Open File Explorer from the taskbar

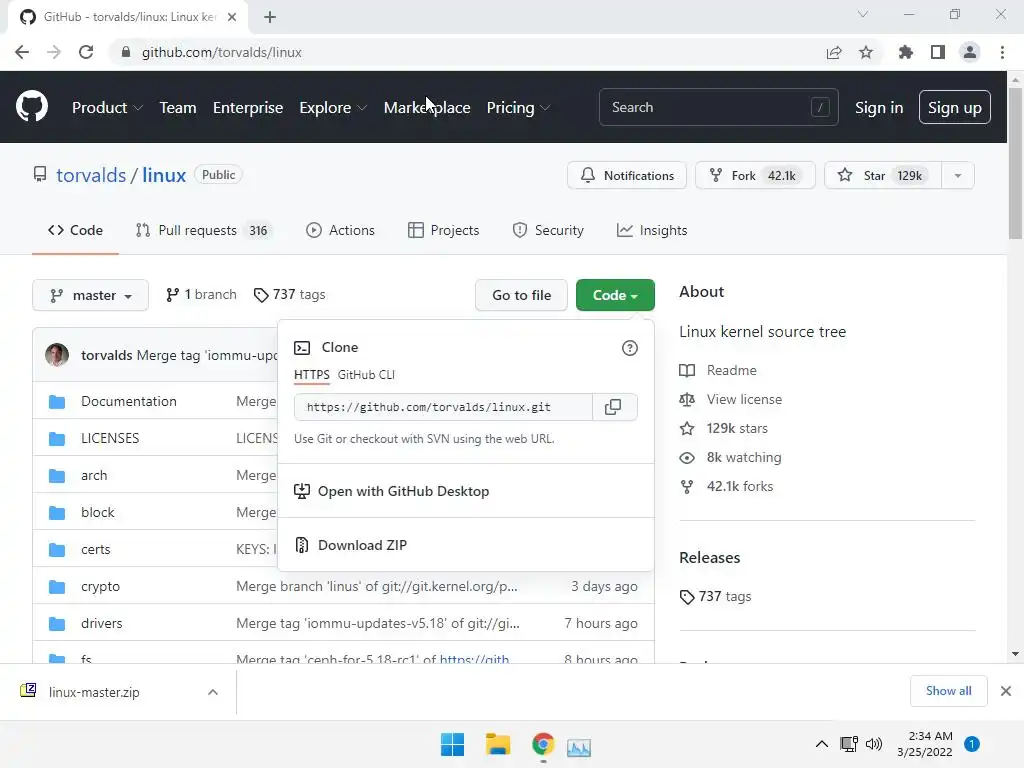click(498, 744)
